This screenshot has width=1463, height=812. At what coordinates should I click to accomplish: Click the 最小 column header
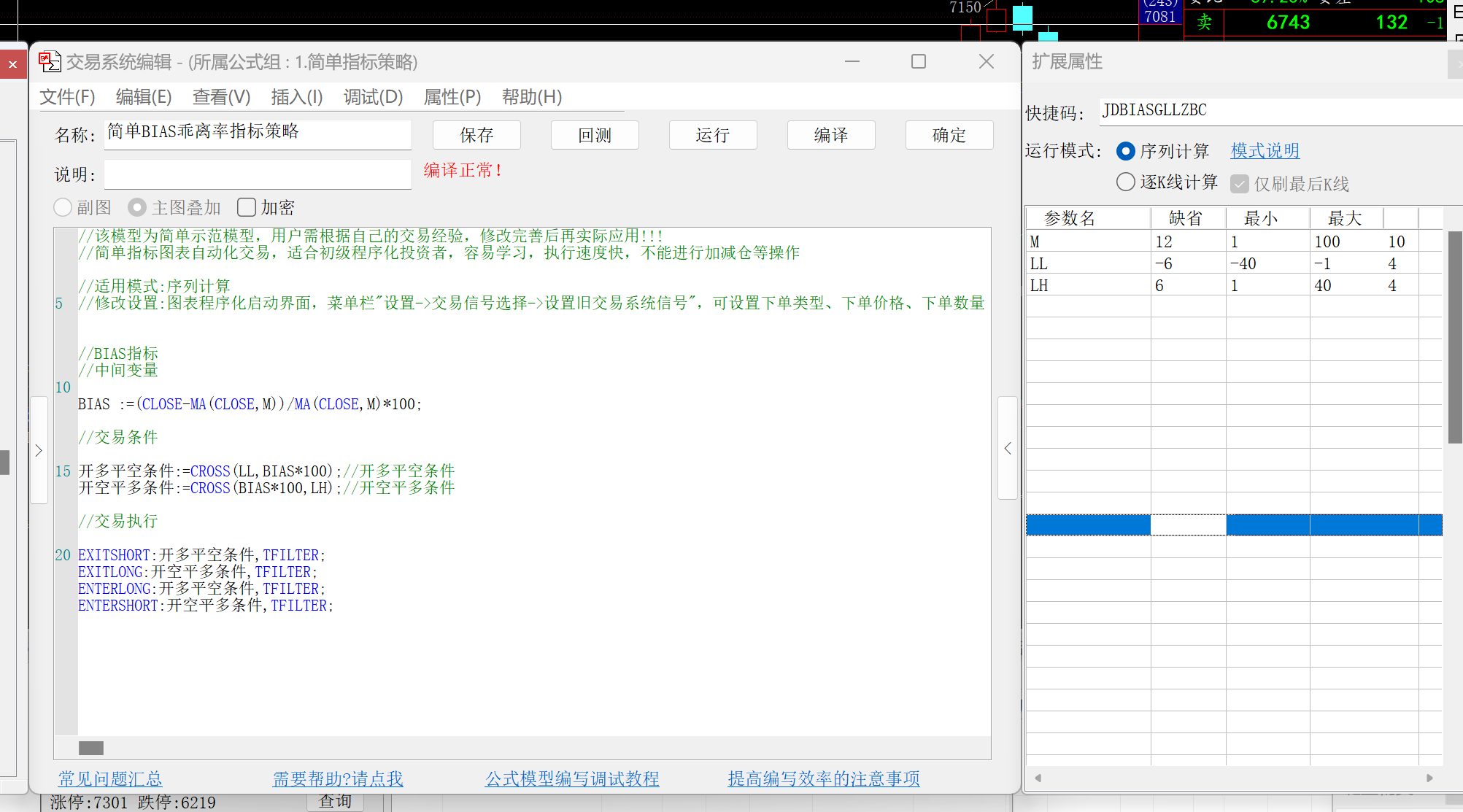point(1268,218)
